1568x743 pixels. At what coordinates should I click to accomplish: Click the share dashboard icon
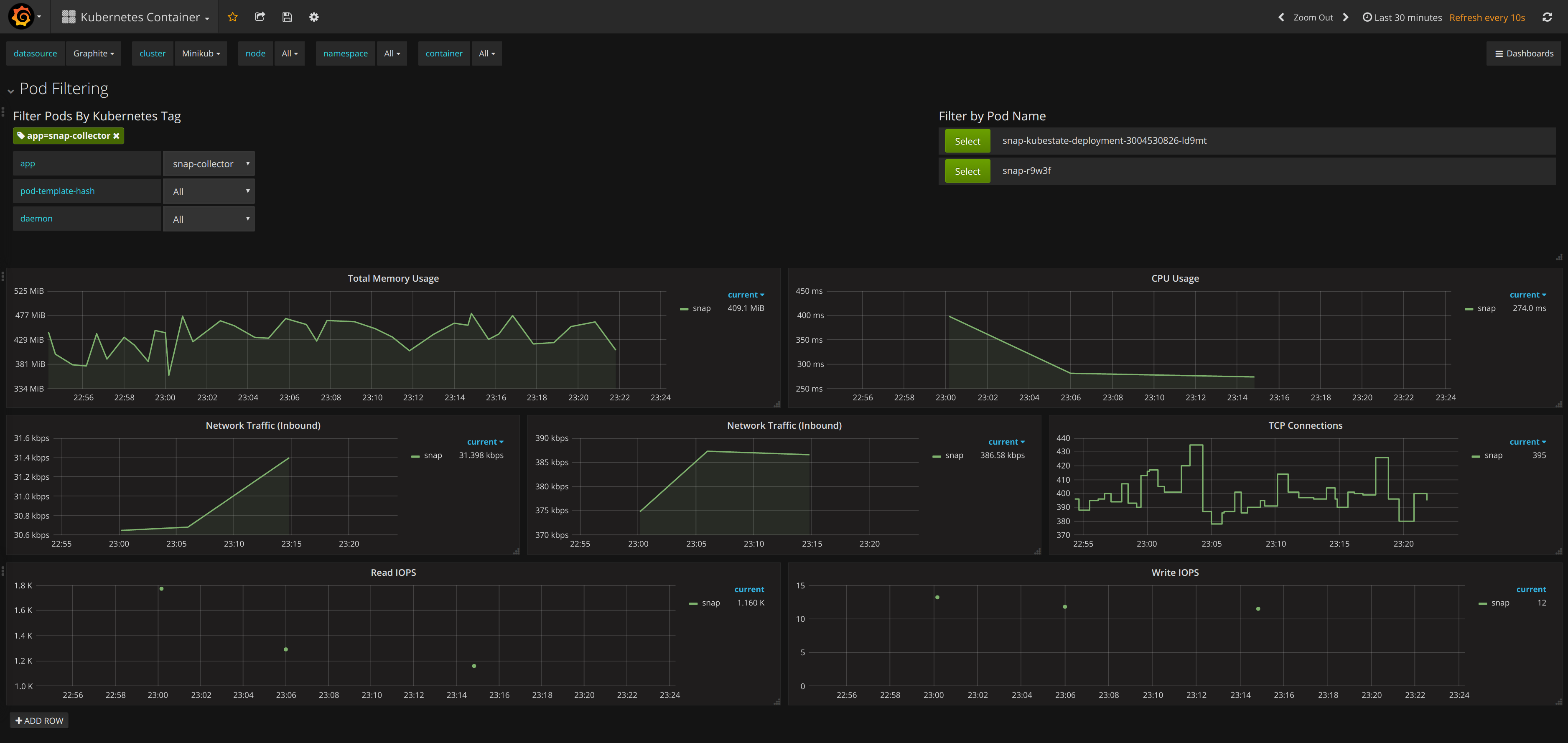[x=259, y=17]
